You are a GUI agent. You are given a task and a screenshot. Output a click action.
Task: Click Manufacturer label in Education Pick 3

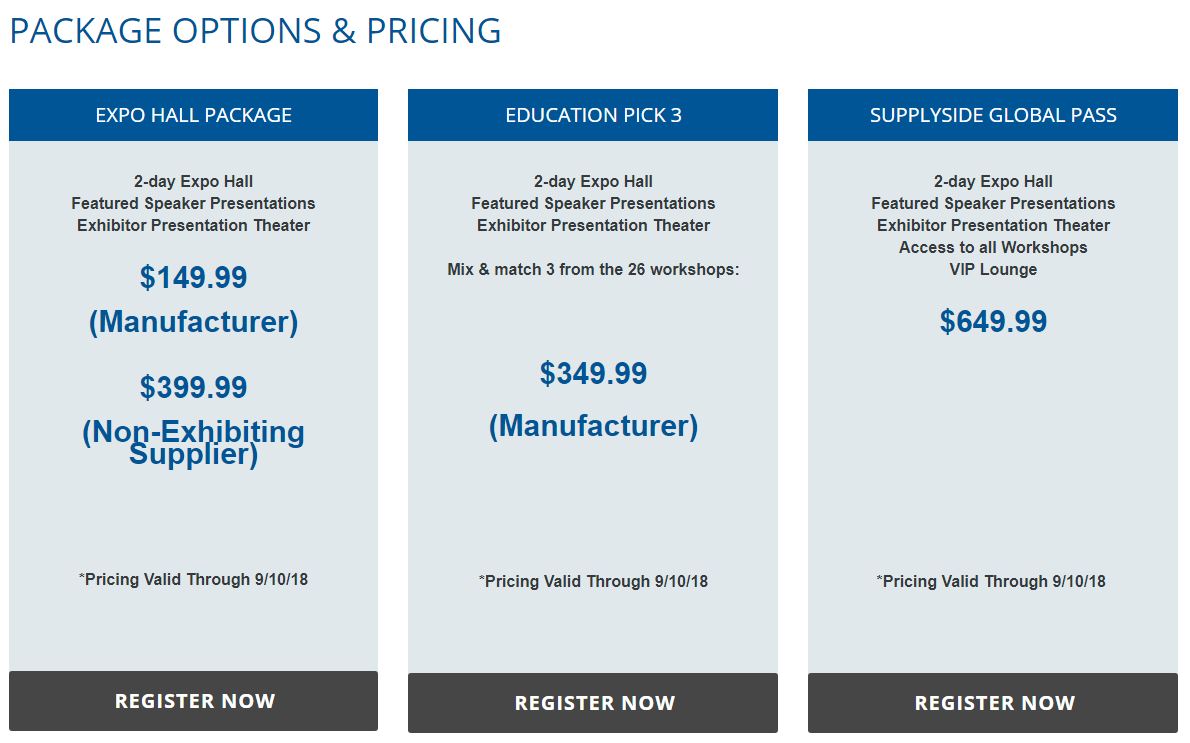click(x=593, y=426)
